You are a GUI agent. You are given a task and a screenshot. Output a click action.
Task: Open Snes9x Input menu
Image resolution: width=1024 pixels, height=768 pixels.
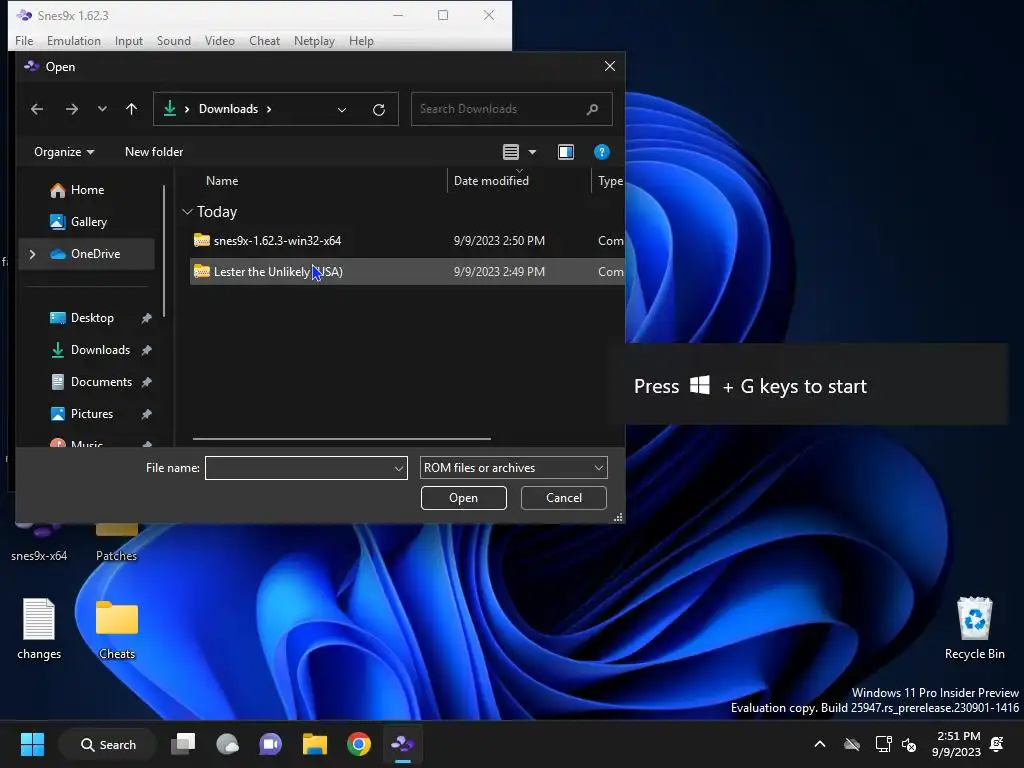129,40
